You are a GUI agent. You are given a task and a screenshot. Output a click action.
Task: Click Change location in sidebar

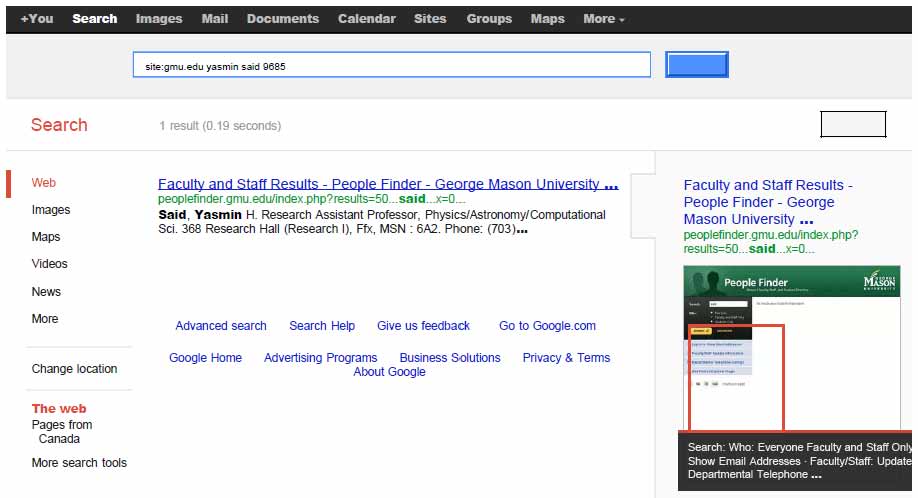74,369
